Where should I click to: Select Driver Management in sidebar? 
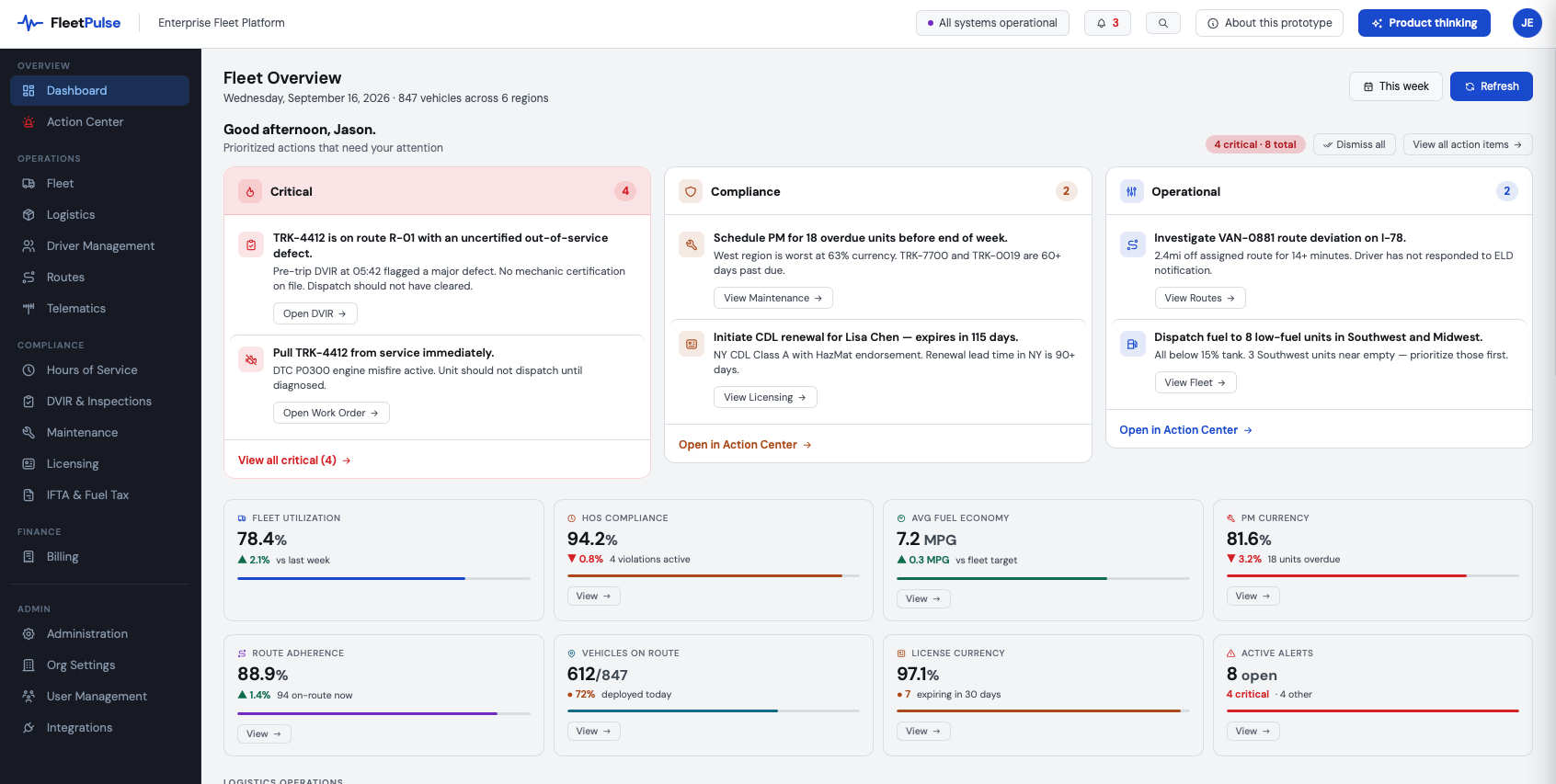pos(99,246)
